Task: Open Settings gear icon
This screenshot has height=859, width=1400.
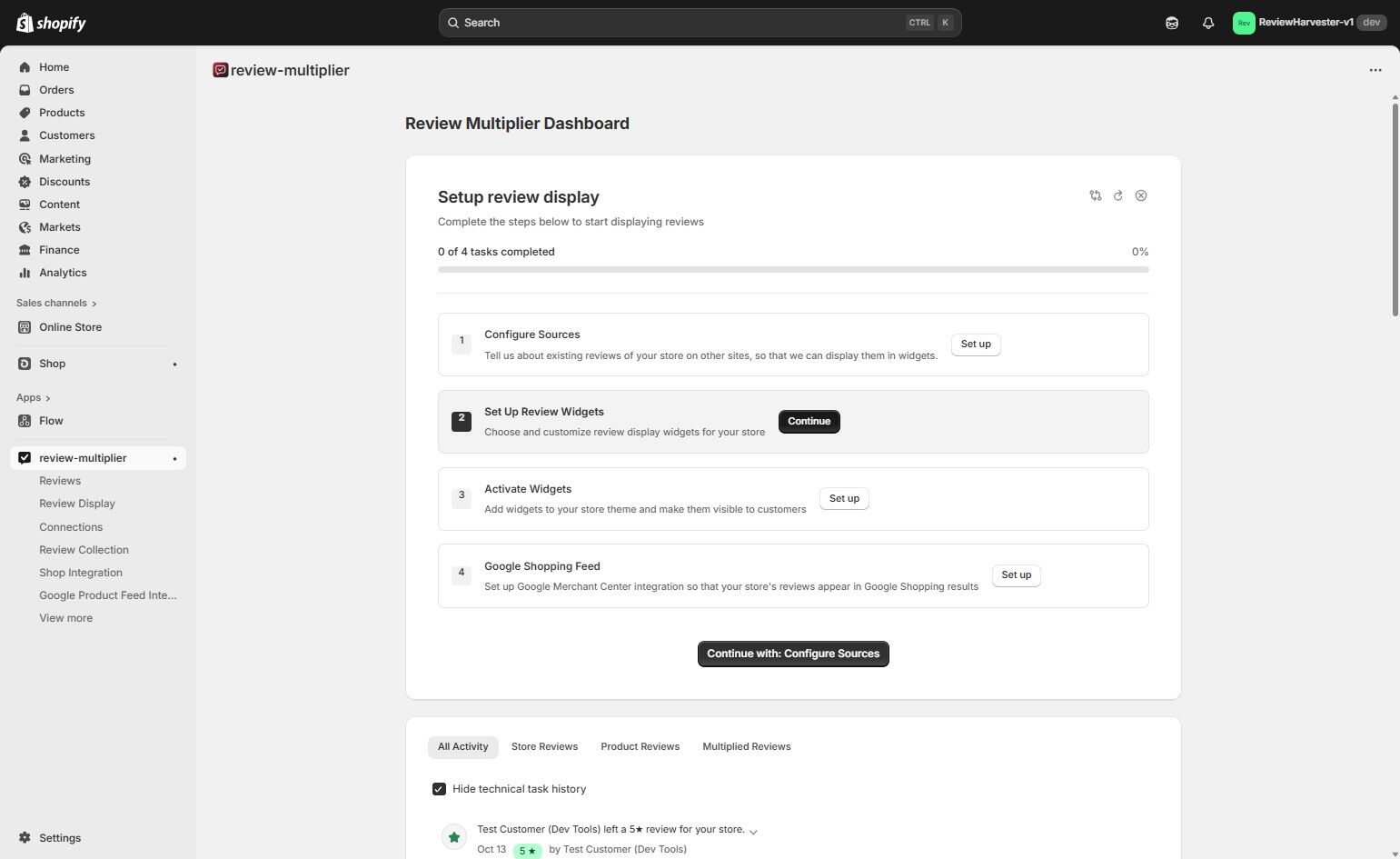Action: (x=25, y=838)
